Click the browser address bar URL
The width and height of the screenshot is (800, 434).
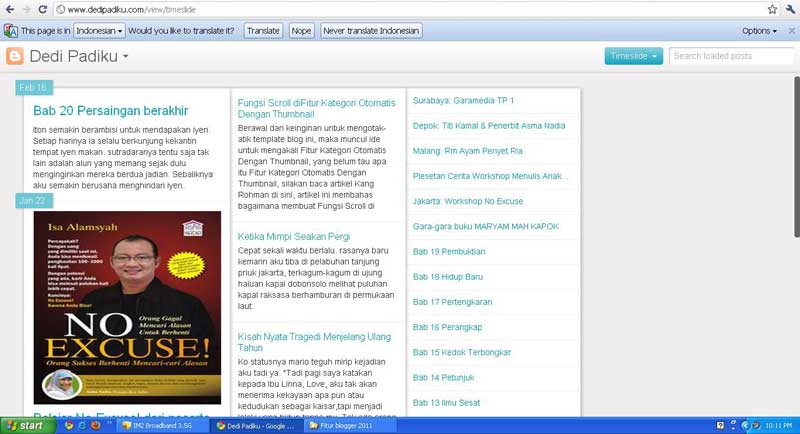pos(132,9)
